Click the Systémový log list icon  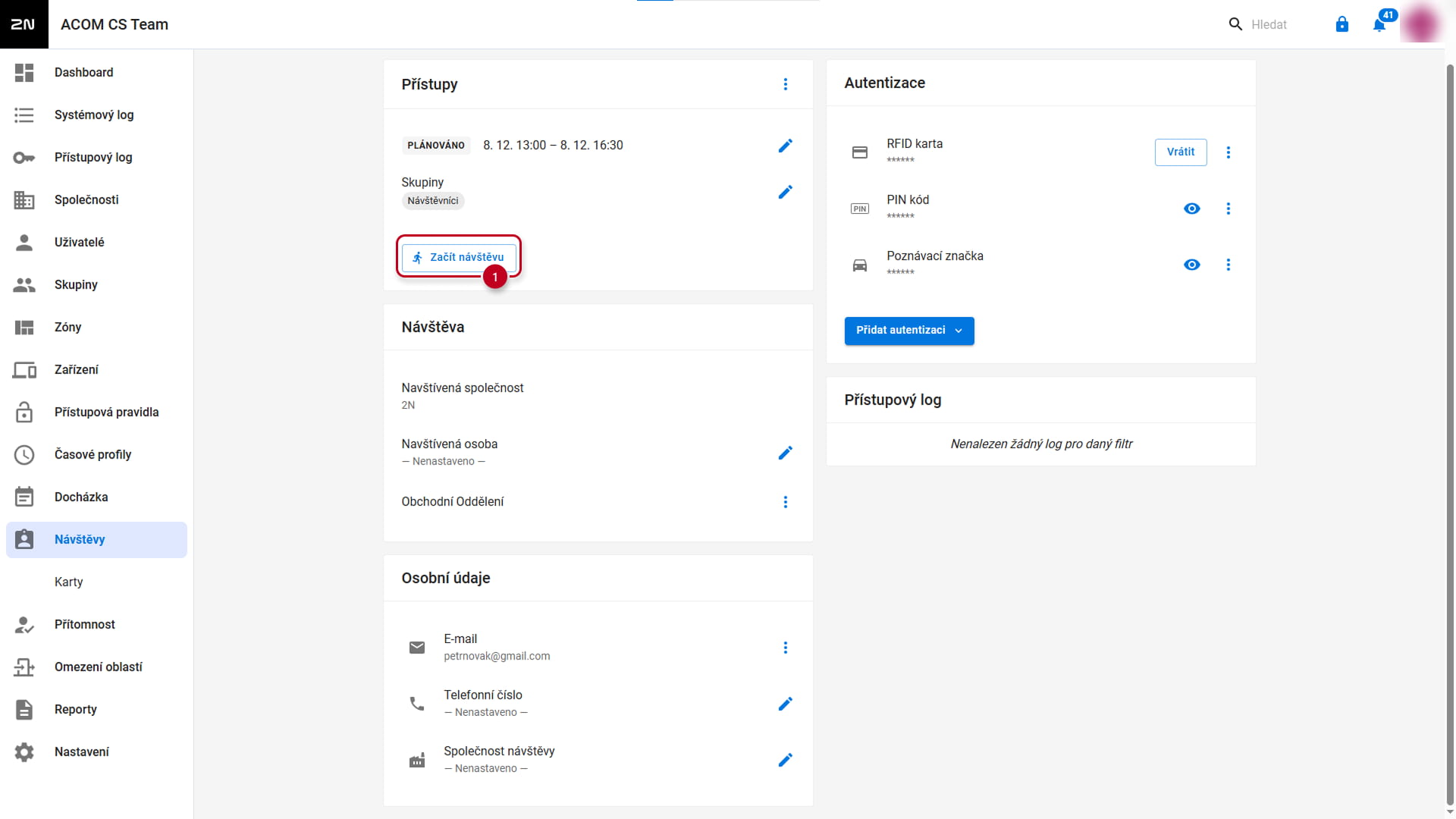[x=24, y=115]
